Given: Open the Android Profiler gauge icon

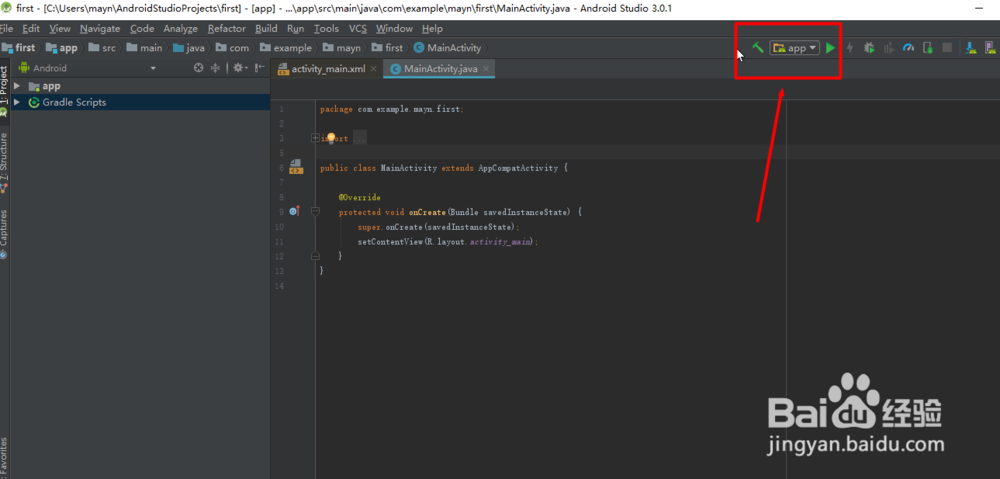Looking at the screenshot, I should [x=909, y=48].
